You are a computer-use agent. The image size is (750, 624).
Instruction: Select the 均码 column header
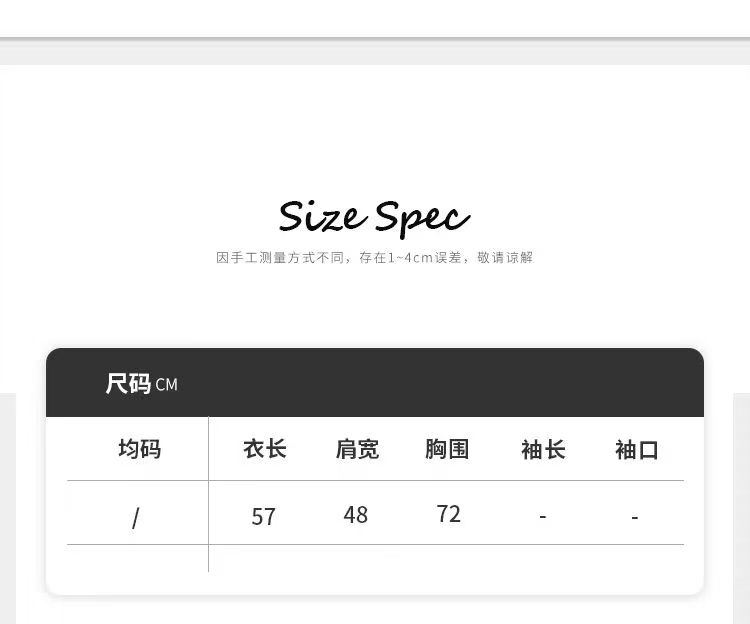click(139, 449)
